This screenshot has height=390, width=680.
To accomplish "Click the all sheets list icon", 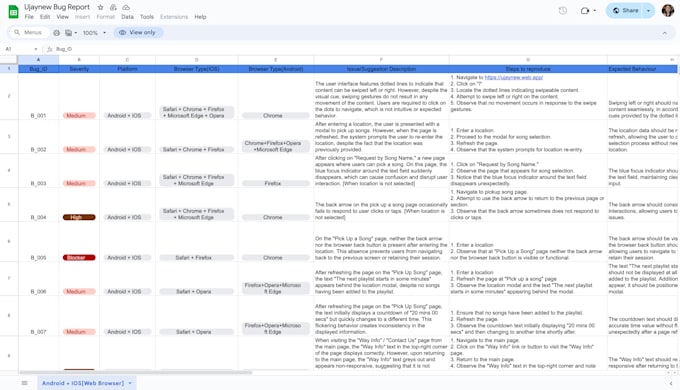I will point(24,383).
